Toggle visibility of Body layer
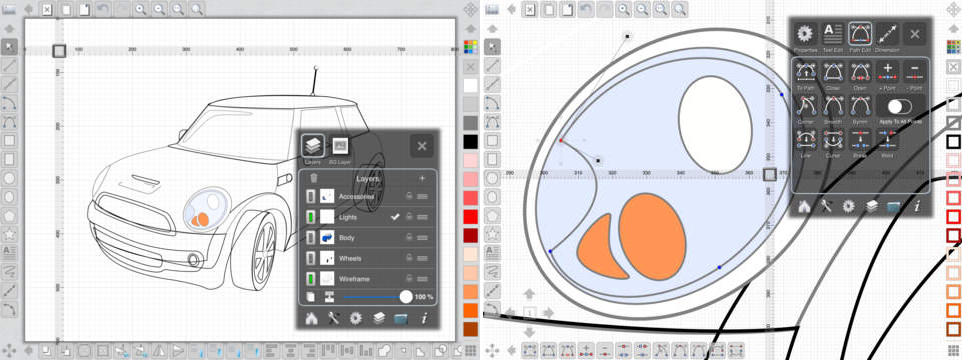 click(311, 238)
